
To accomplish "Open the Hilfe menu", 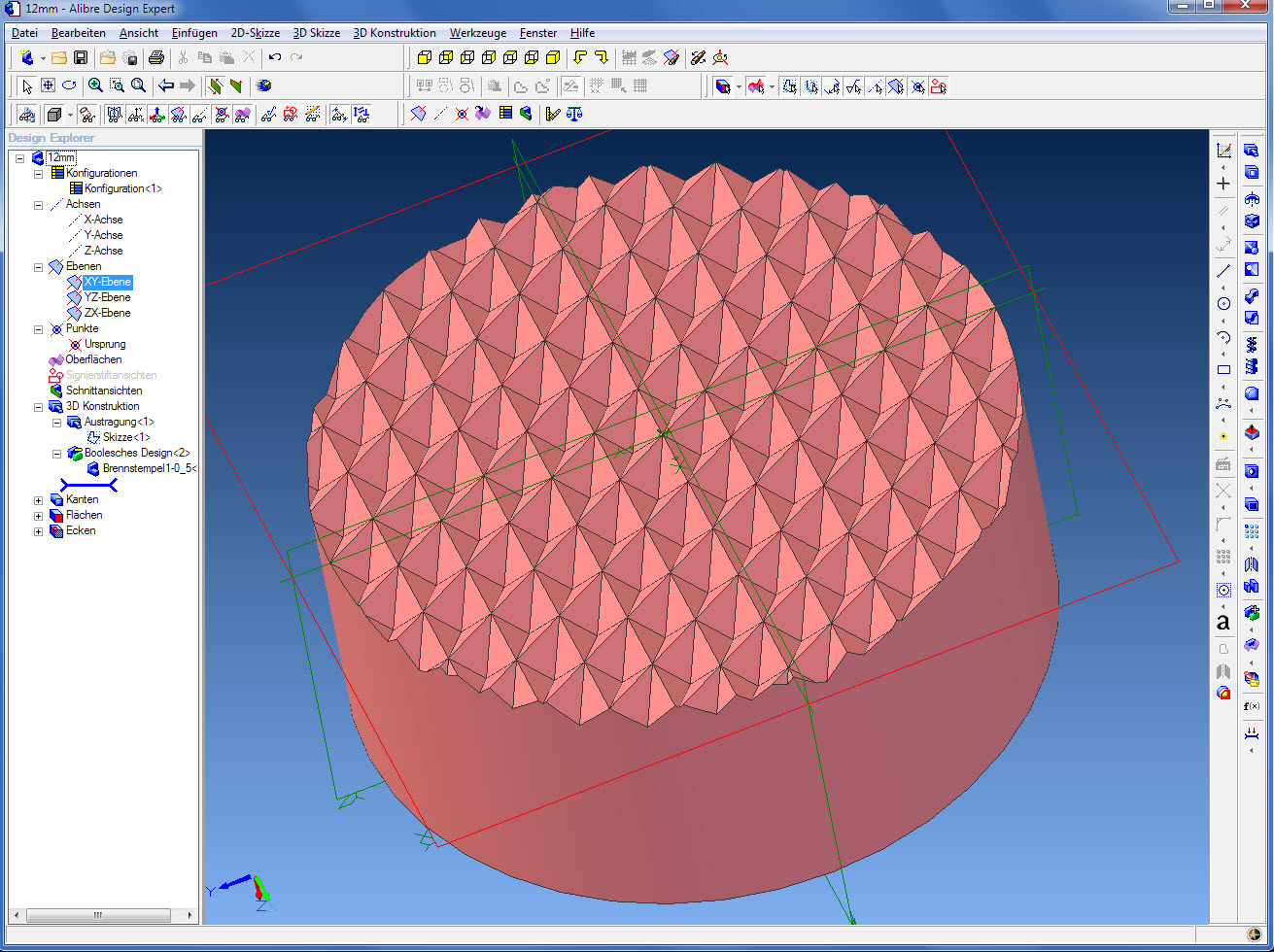I will (582, 33).
